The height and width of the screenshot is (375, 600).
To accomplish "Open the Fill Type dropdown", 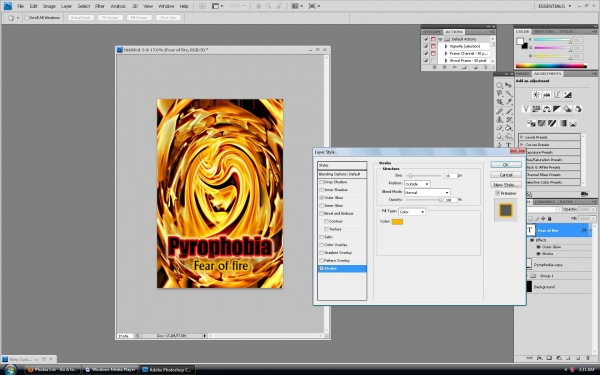I will 412,212.
